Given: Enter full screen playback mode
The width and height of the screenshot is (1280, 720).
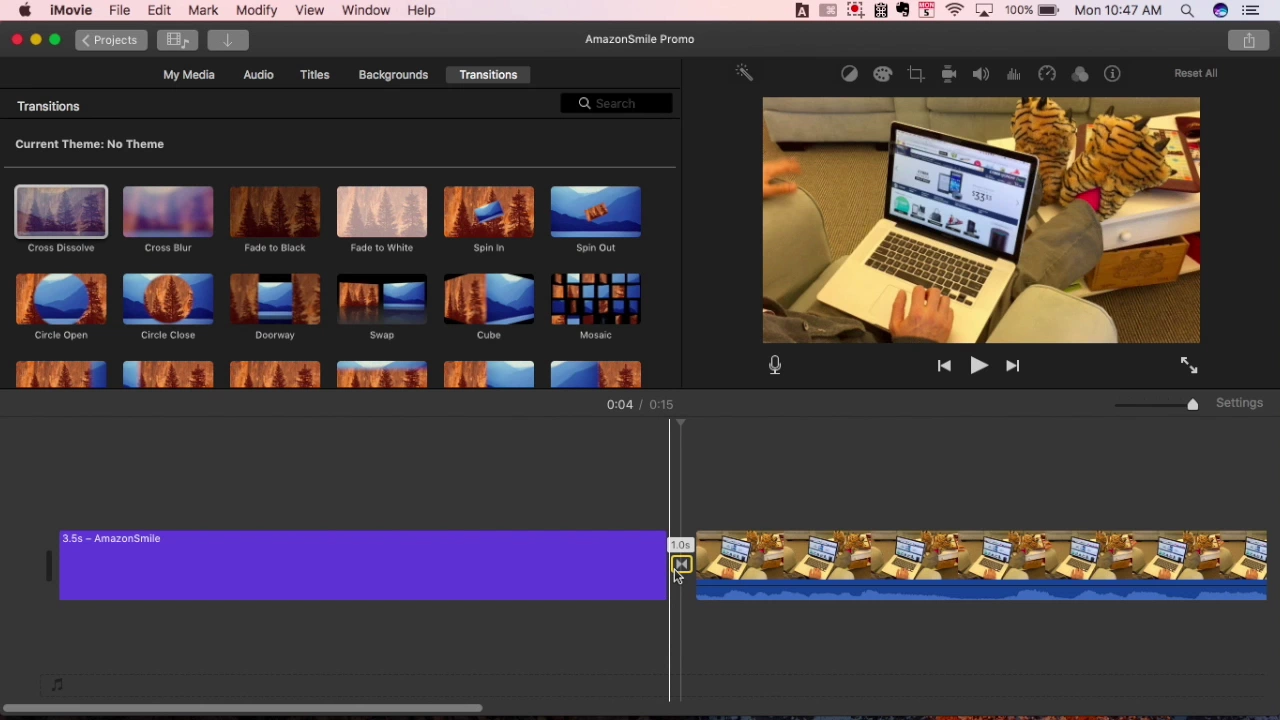Looking at the screenshot, I should click(1189, 366).
